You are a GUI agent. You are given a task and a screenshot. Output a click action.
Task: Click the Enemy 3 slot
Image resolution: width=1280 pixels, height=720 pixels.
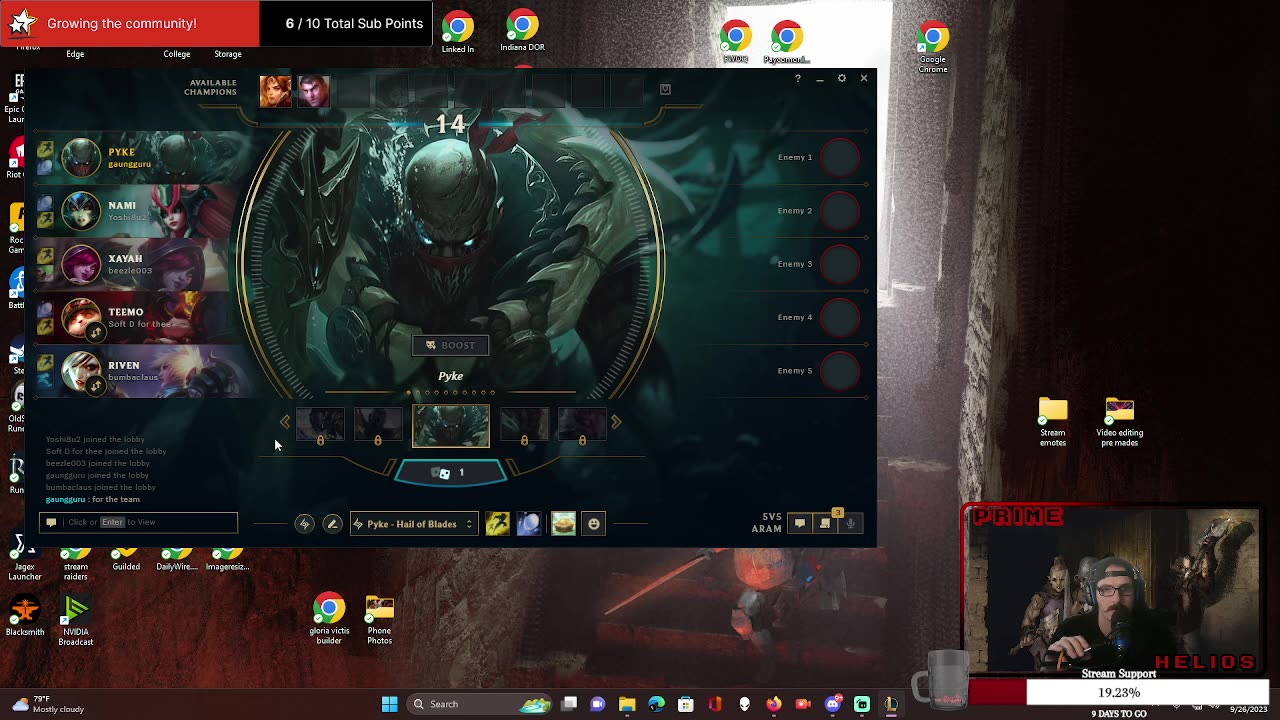click(x=839, y=264)
